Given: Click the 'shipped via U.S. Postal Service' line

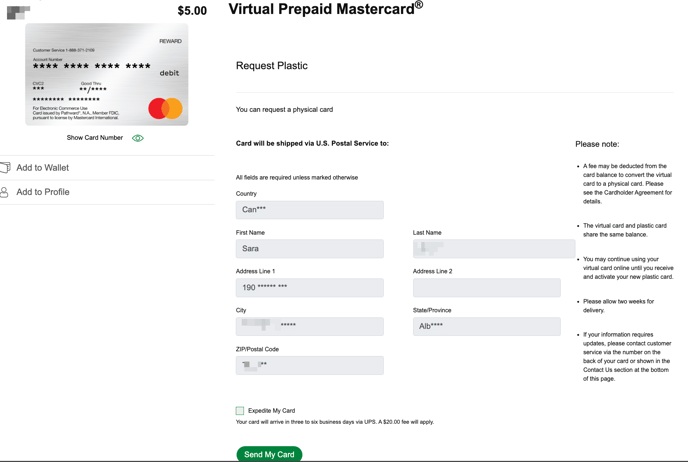Looking at the screenshot, I should (x=312, y=143).
